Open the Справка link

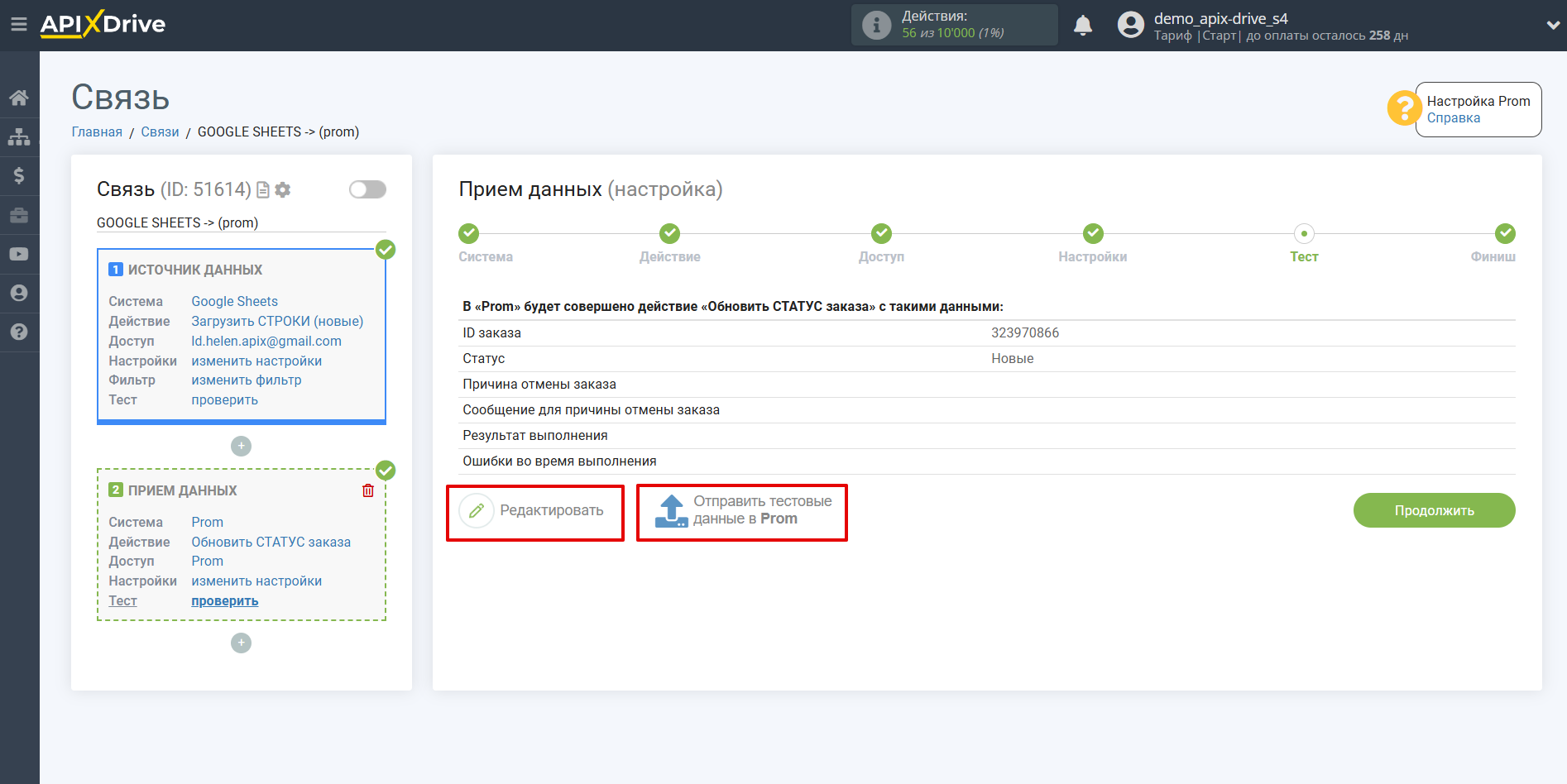point(1454,117)
